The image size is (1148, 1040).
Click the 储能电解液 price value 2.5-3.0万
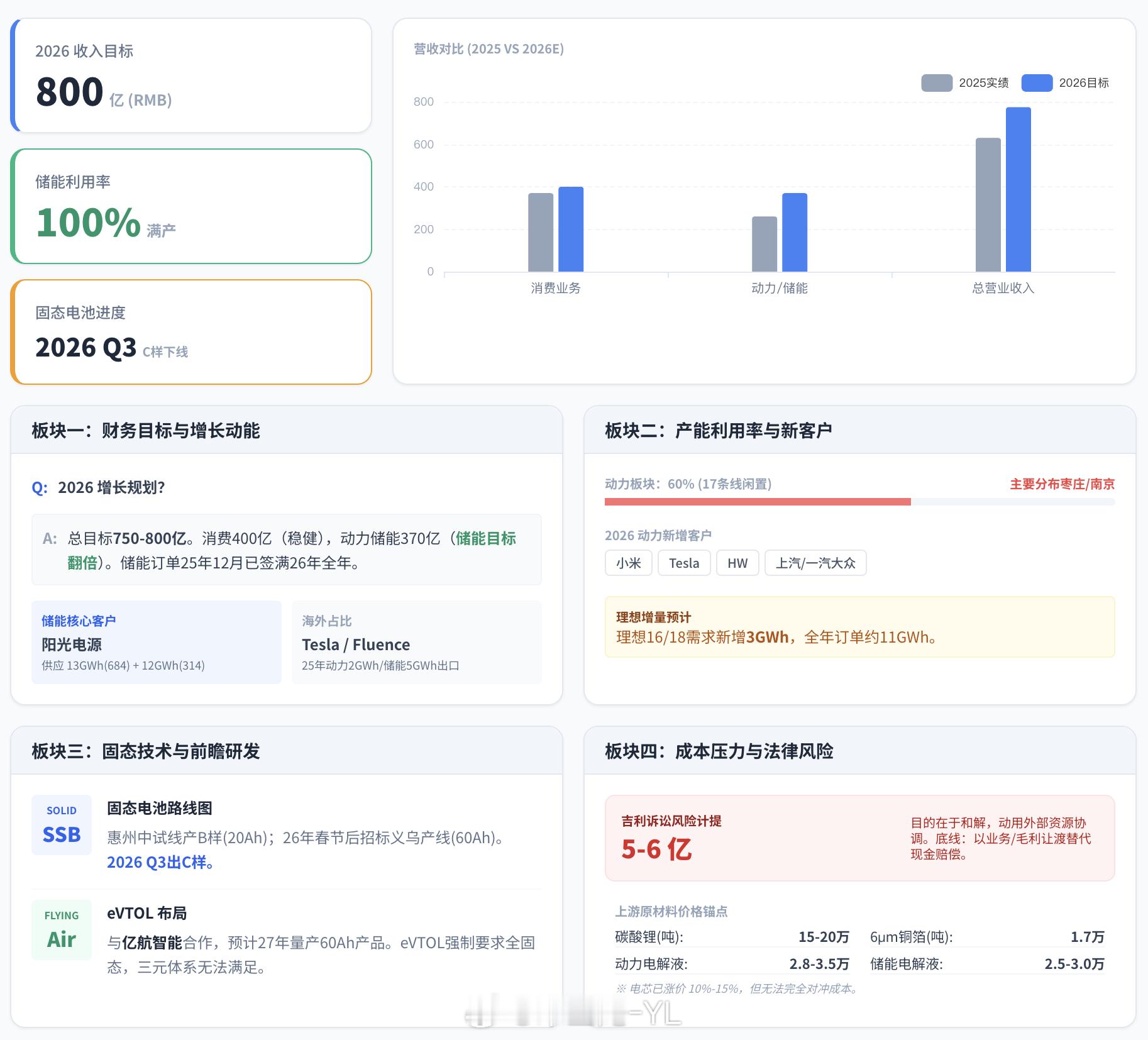tap(1074, 965)
